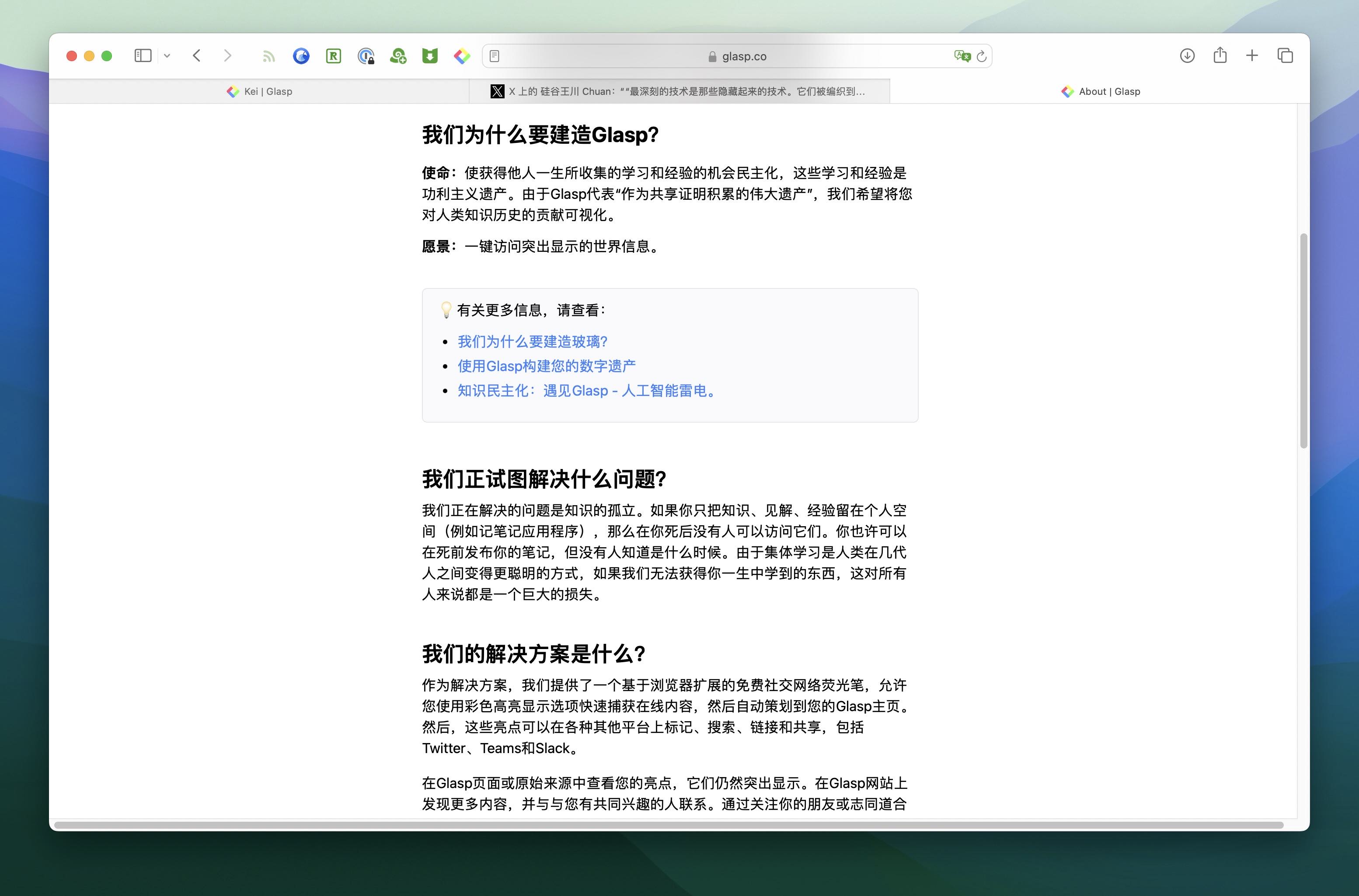Screen dimensions: 1359x896
Task: Click the green download shield extension icon
Action: pos(430,56)
